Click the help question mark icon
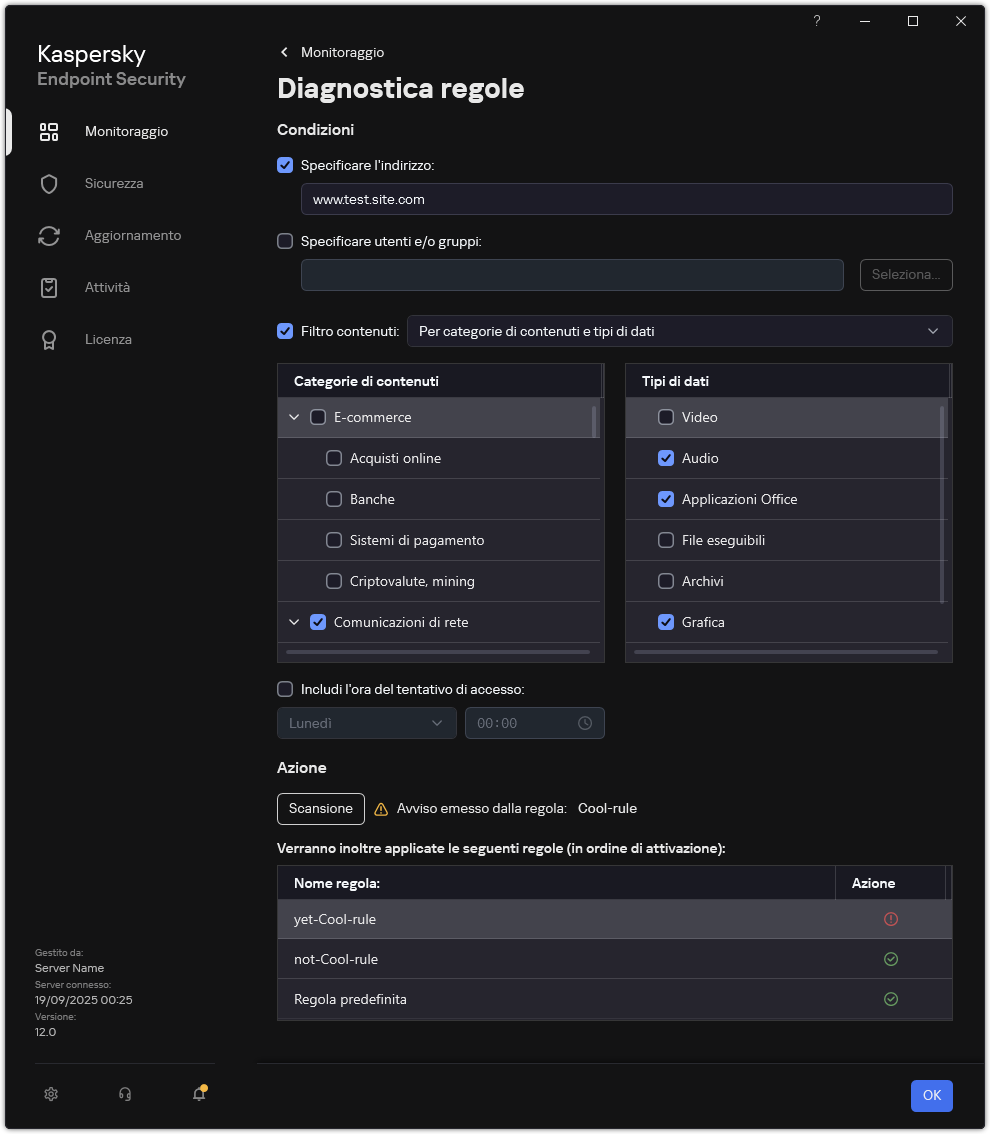 pos(817,21)
